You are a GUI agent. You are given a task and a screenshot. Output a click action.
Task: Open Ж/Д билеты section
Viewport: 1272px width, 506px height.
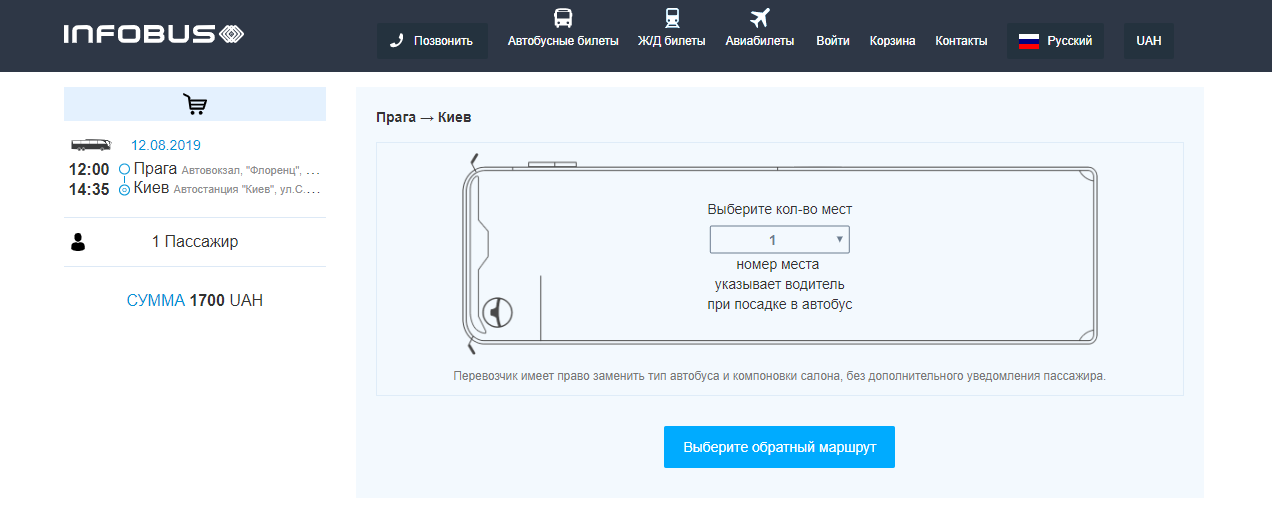click(x=672, y=41)
